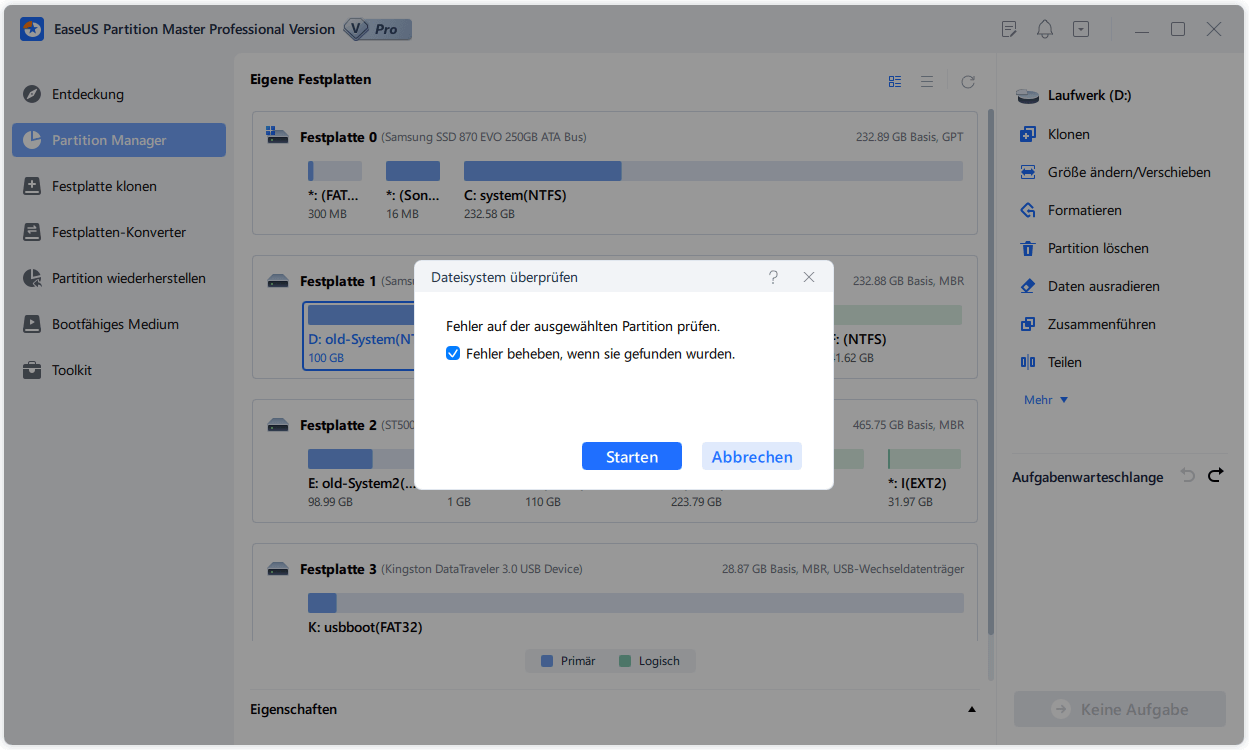The width and height of the screenshot is (1249, 750).
Task: Open the notes icon in title bar
Action: pos(1009,29)
